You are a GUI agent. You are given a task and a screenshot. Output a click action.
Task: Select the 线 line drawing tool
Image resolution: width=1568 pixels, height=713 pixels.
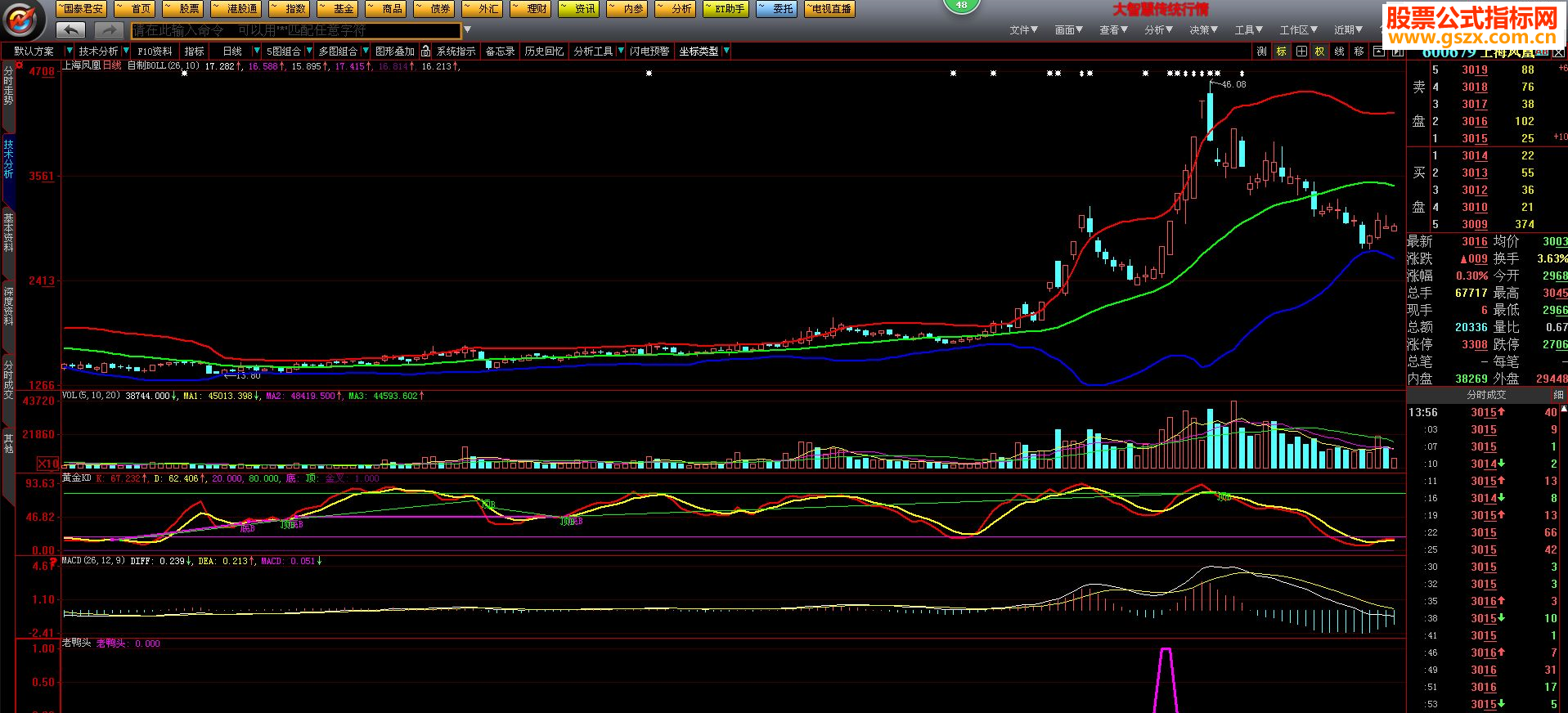[1339, 52]
